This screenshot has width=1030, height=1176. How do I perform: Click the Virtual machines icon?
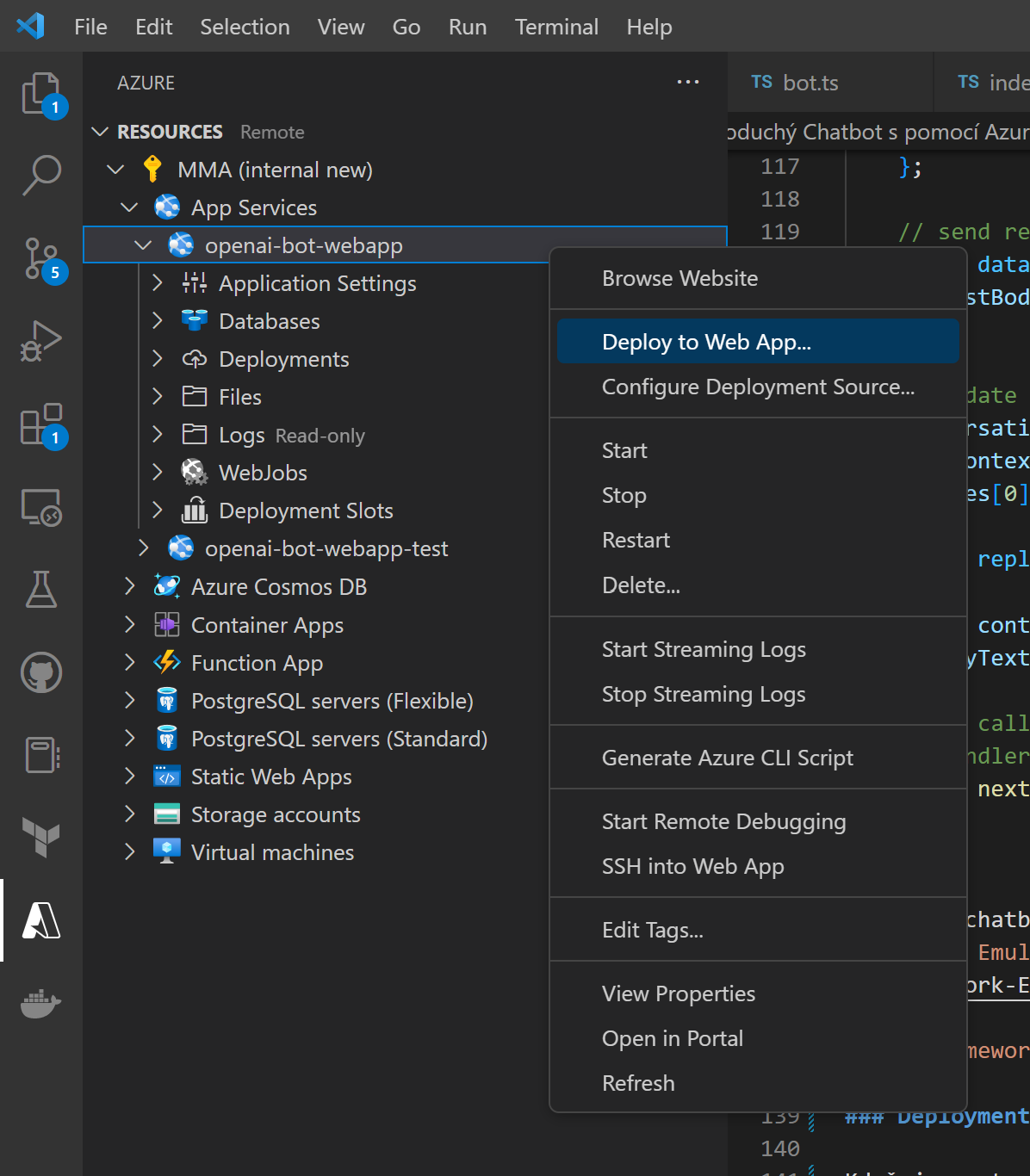tap(166, 851)
